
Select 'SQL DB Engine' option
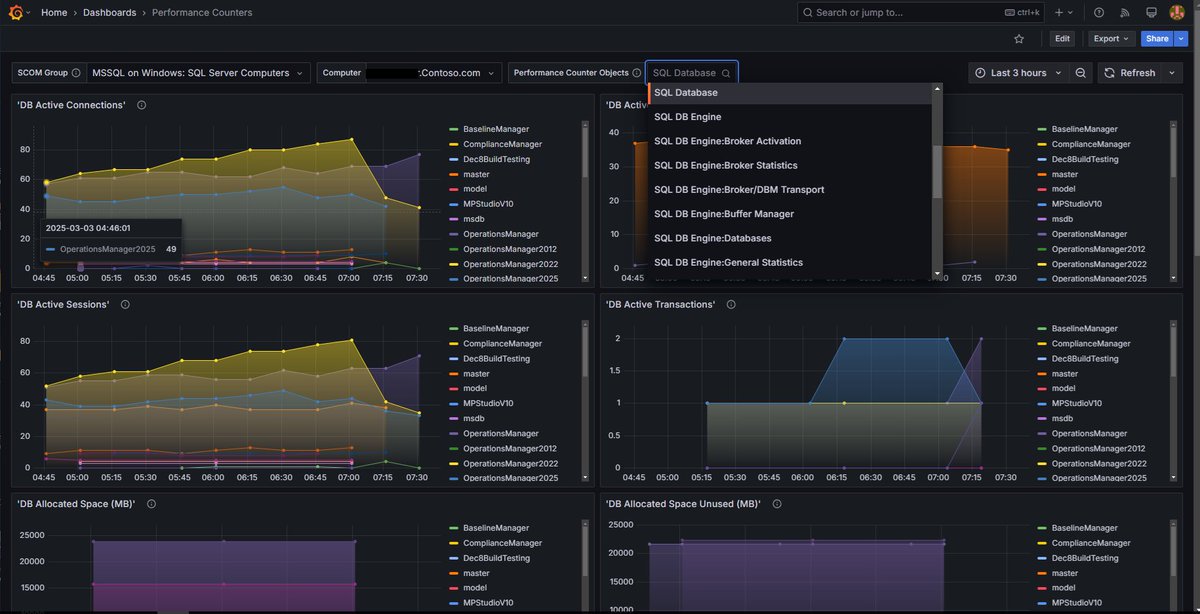[x=790, y=117]
